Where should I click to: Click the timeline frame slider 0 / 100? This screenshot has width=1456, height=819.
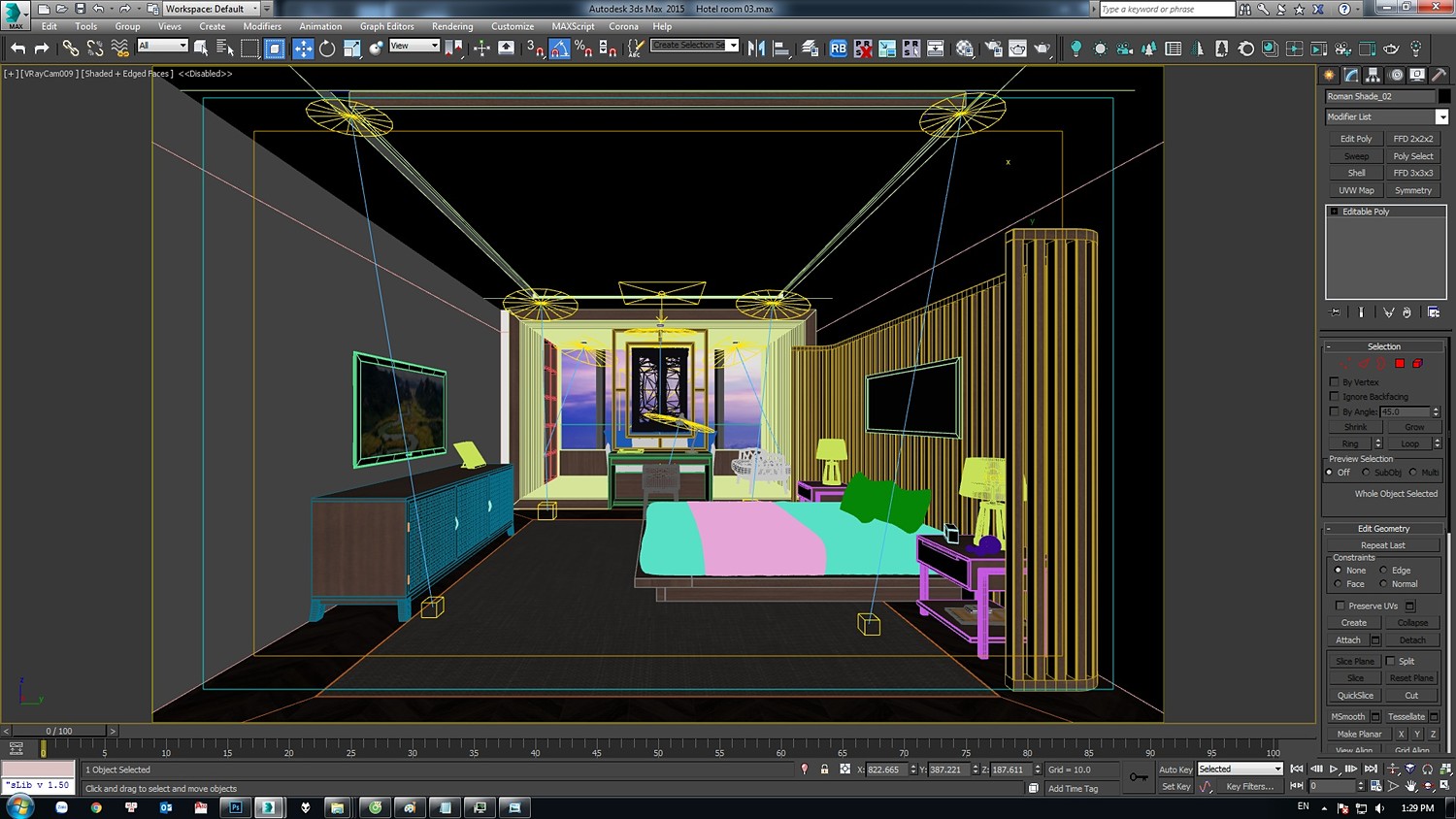58,731
